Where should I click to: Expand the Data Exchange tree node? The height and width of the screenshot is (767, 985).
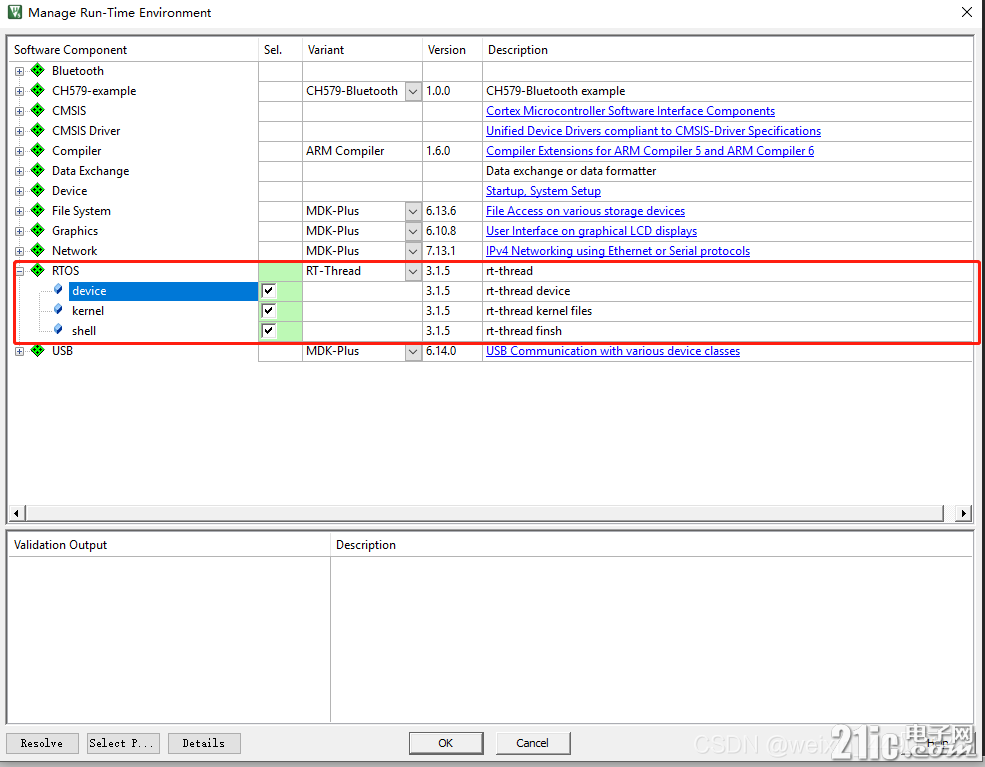coord(19,171)
